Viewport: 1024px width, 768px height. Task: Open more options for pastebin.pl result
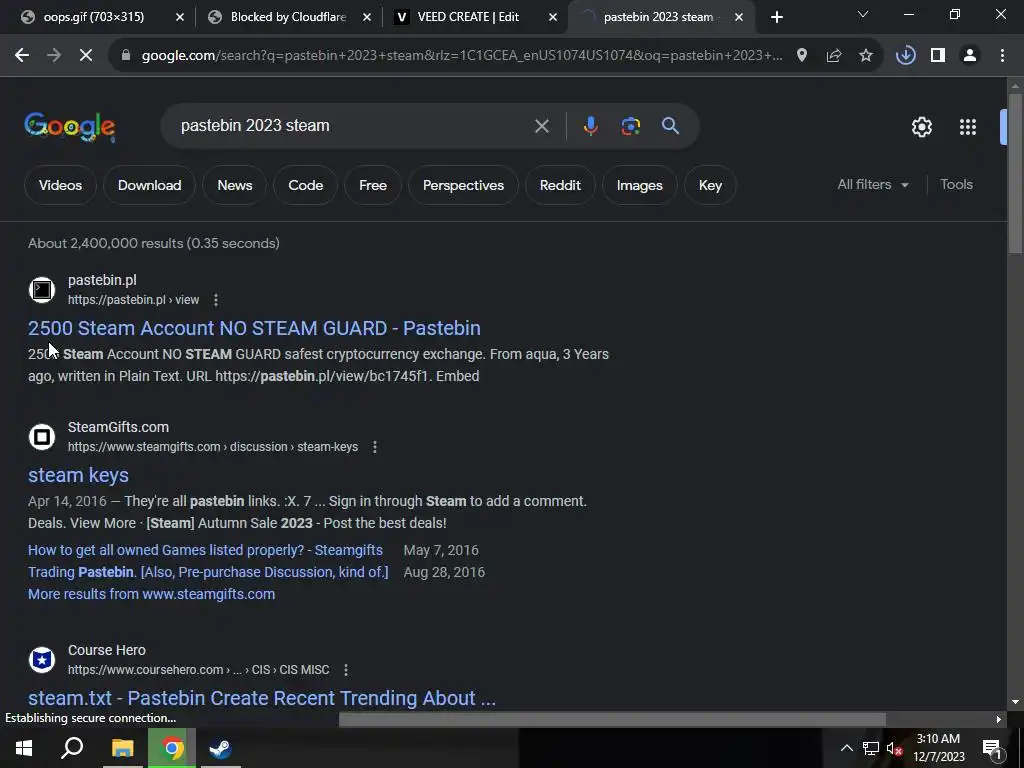(216, 300)
